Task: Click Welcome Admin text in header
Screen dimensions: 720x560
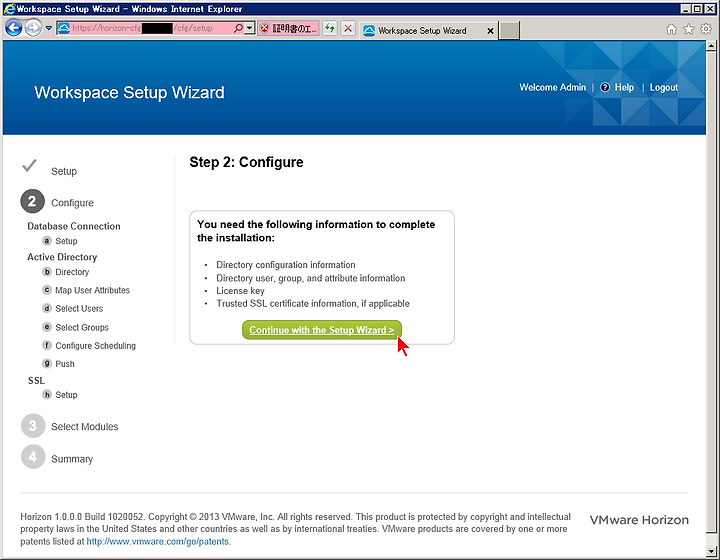Action: click(x=552, y=87)
